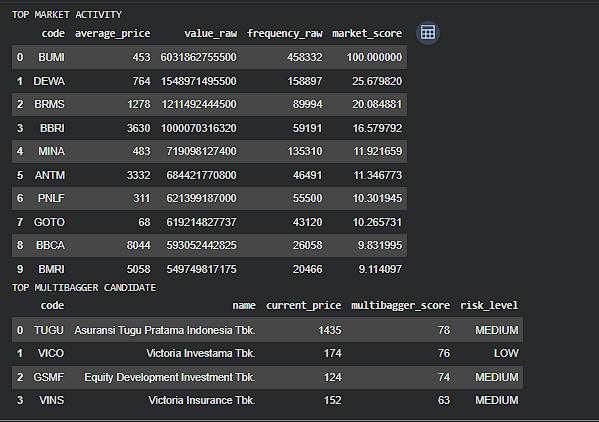Image resolution: width=599 pixels, height=422 pixels.
Task: Select average price 8044
Action: coord(138,245)
